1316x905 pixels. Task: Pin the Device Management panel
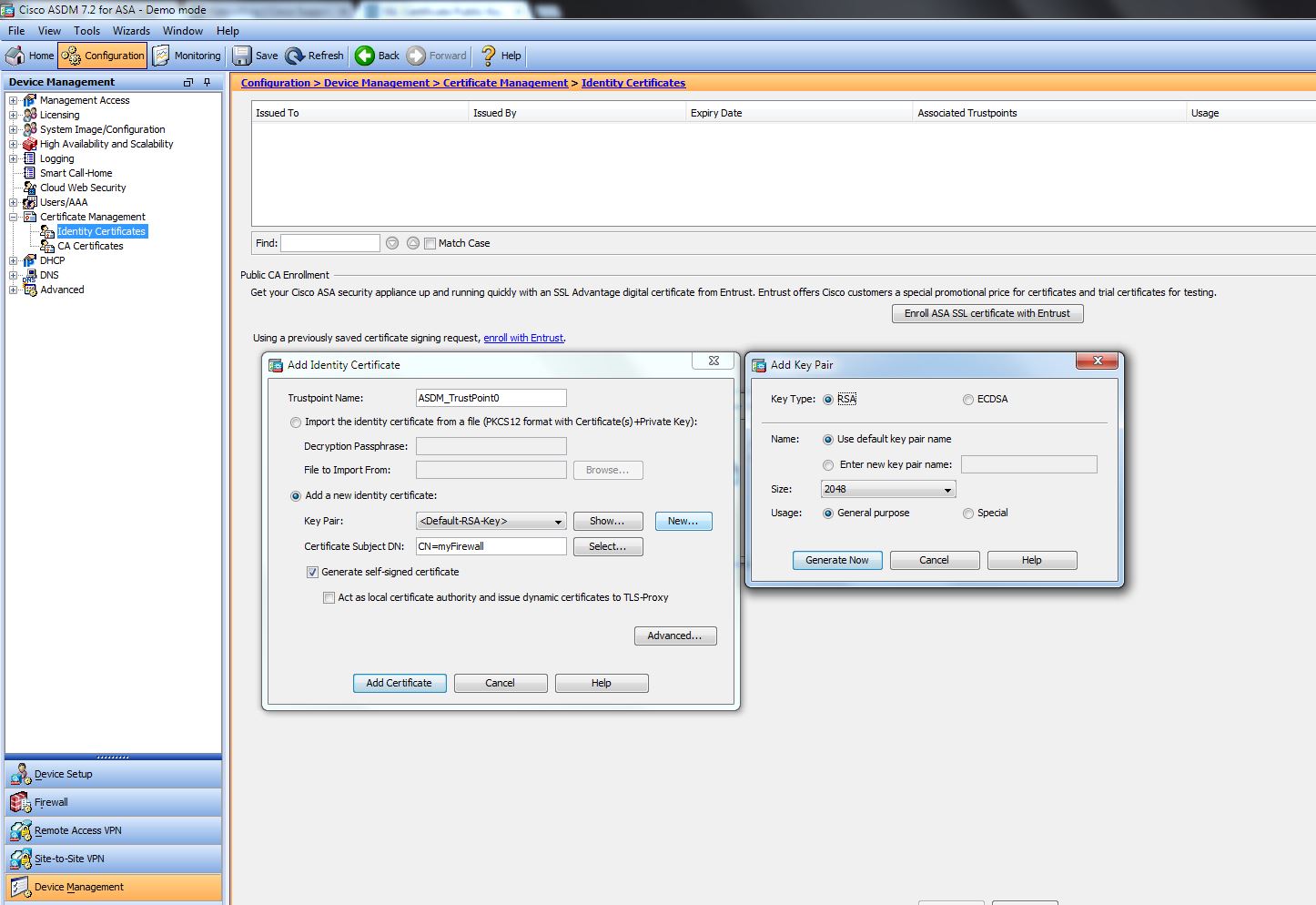tap(208, 82)
